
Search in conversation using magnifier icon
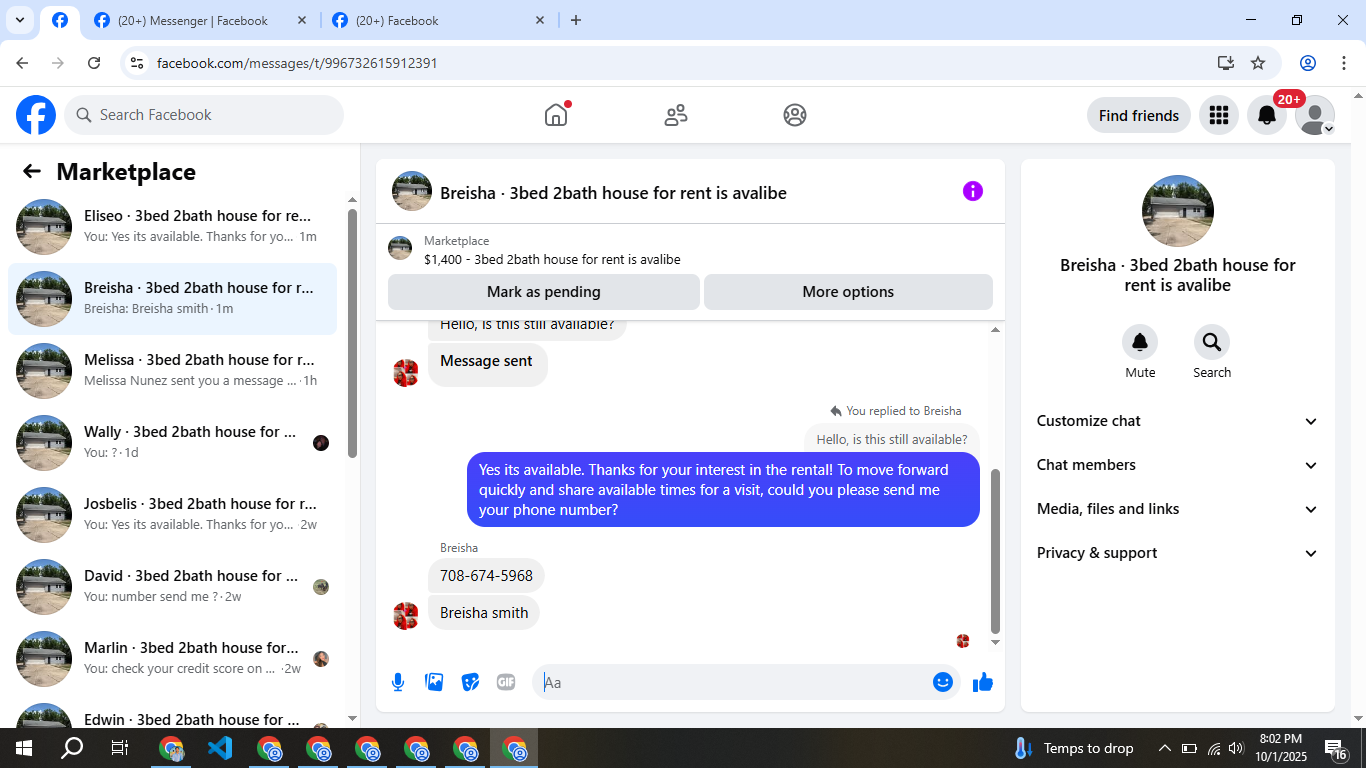click(x=1212, y=343)
